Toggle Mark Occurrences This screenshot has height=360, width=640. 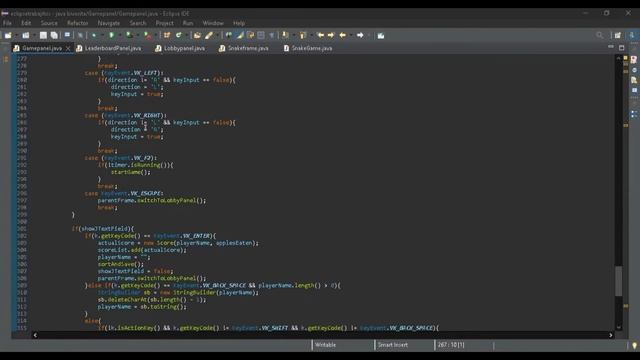coord(240,36)
